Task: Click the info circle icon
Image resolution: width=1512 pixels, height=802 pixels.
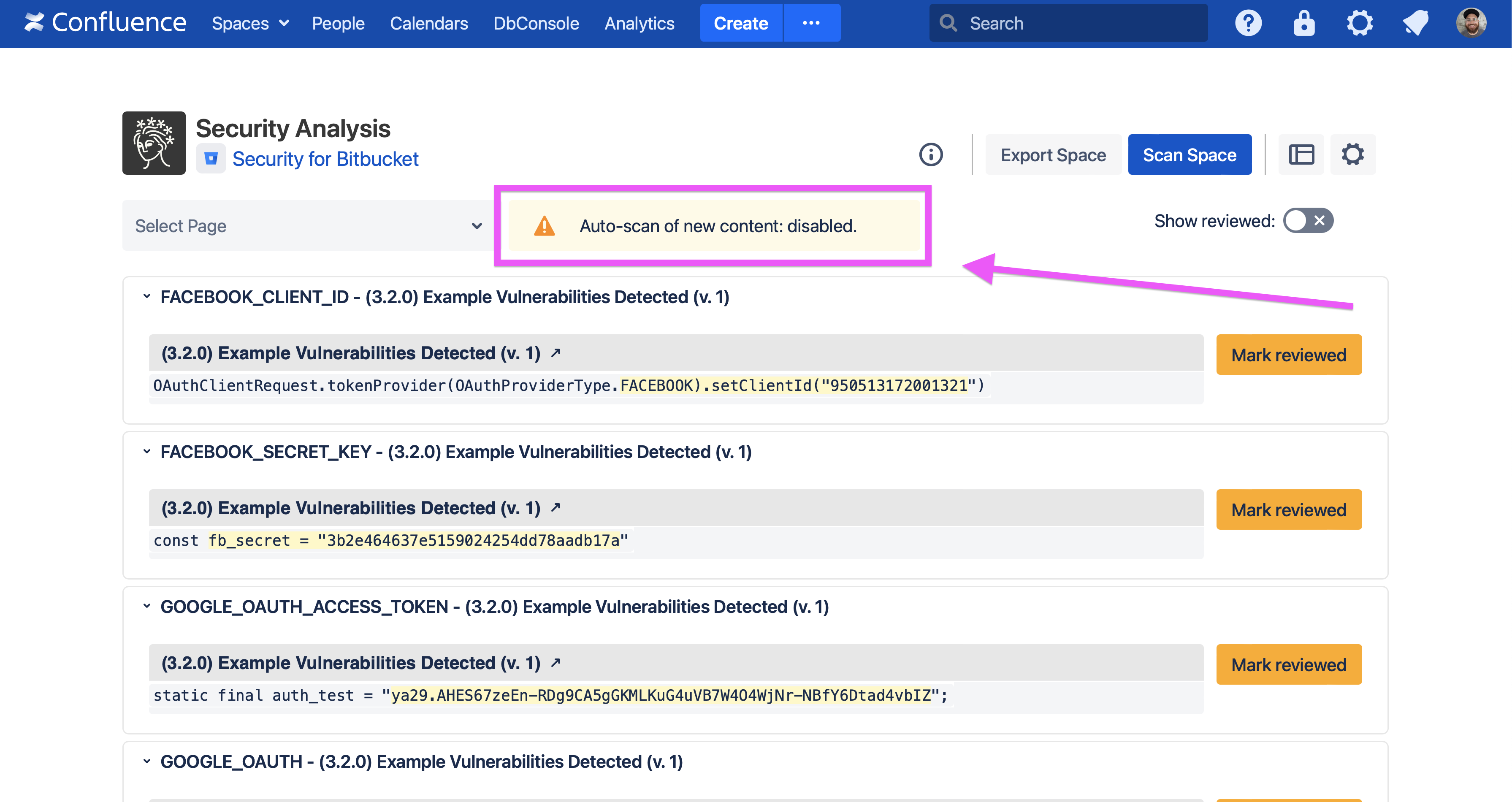Action: tap(931, 155)
